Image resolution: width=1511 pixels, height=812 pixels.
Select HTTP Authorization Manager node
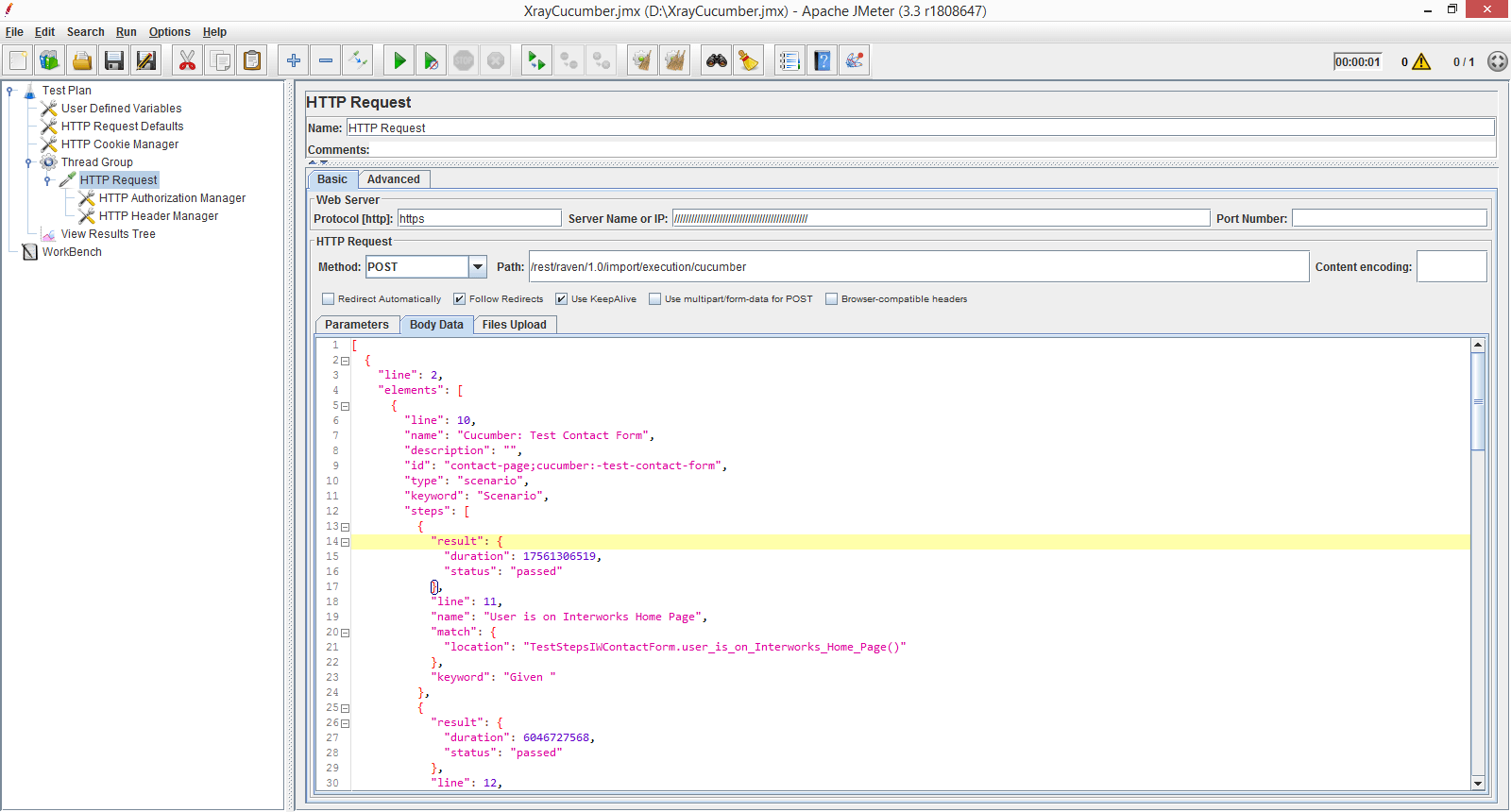point(172,198)
